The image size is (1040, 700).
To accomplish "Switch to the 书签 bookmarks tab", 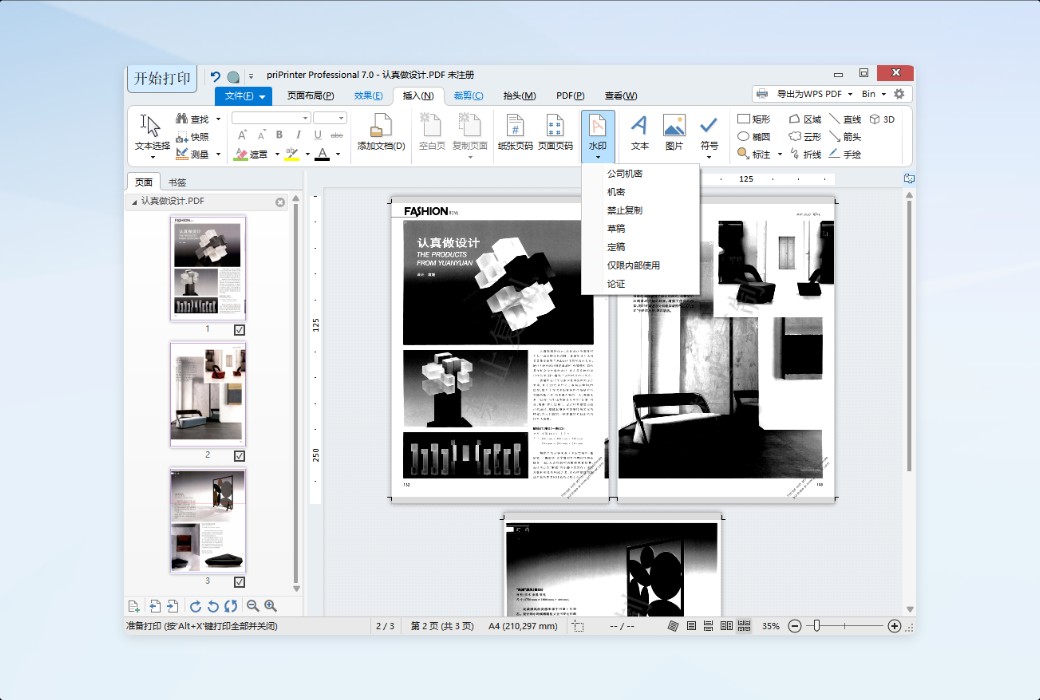I will (177, 182).
